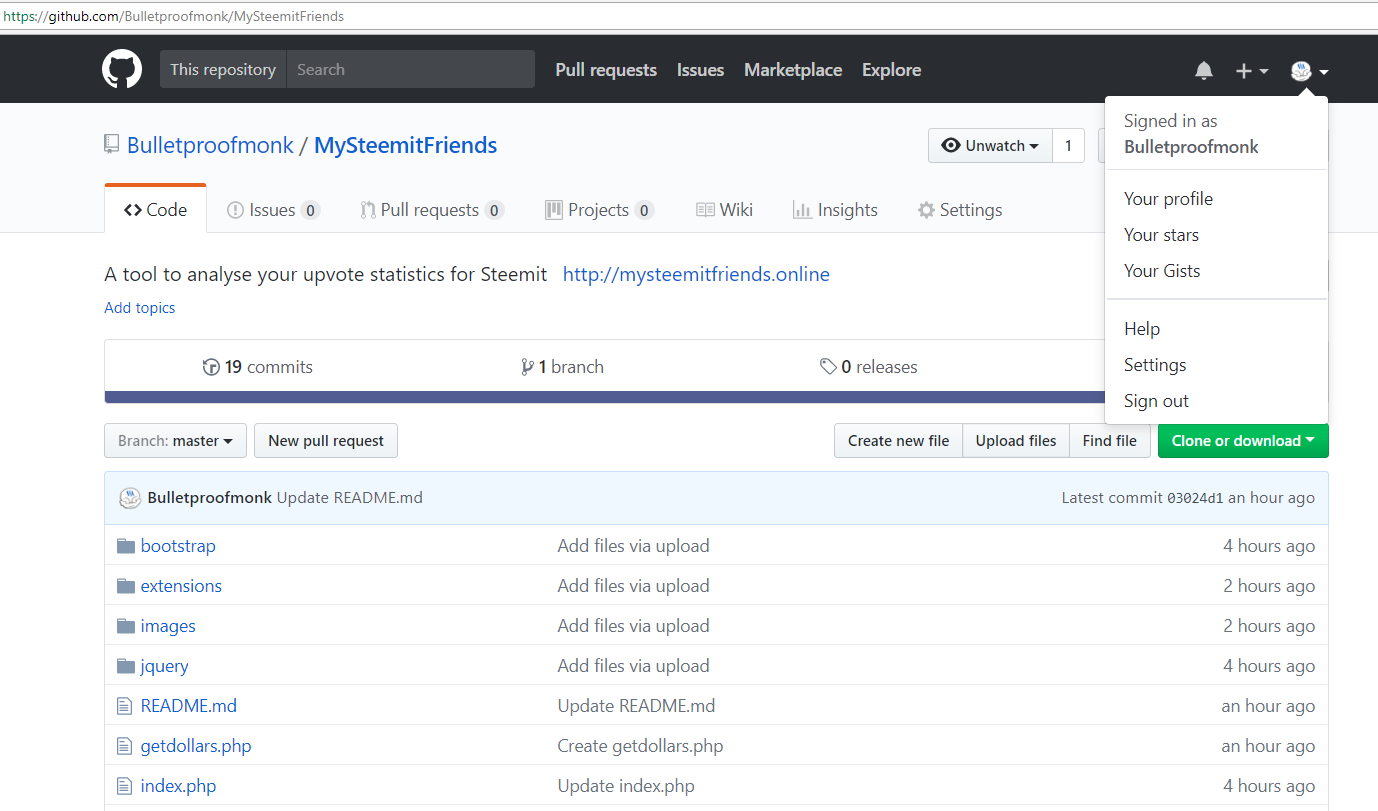Choose Sign out from user menu
Screen dimensions: 1378x811
(1216, 401)
